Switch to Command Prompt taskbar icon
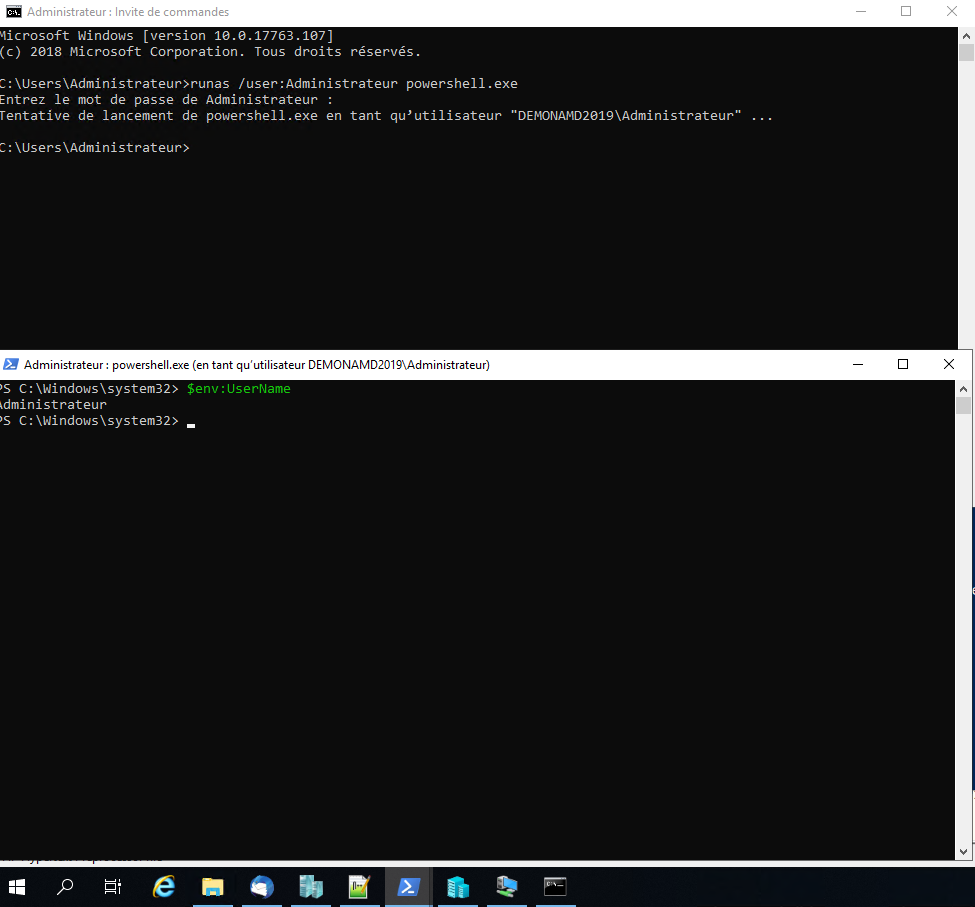The height and width of the screenshot is (907, 975). (x=555, y=886)
